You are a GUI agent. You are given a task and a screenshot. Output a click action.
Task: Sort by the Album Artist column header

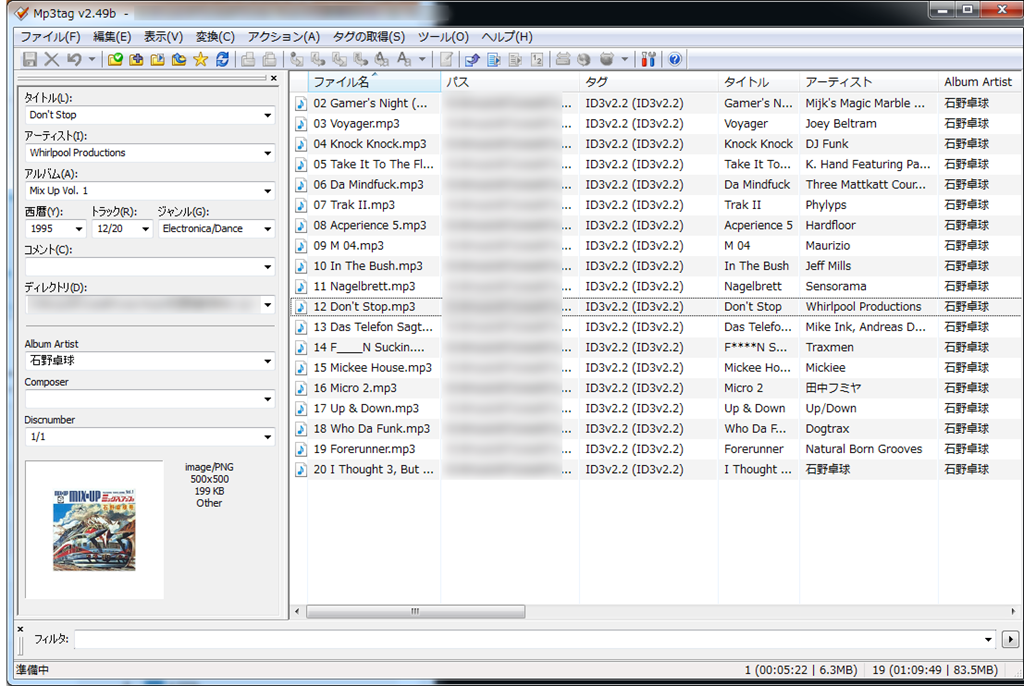[x=980, y=82]
